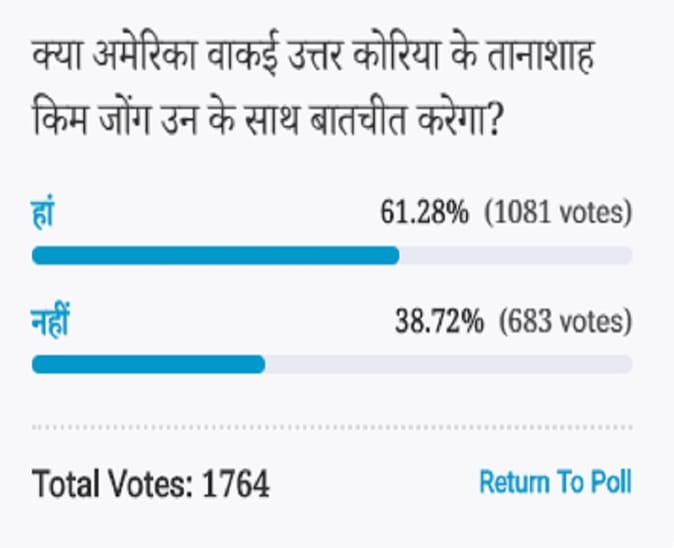This screenshot has height=548, width=674.
Task: Click the 61.28% percentage value
Action: (x=424, y=213)
